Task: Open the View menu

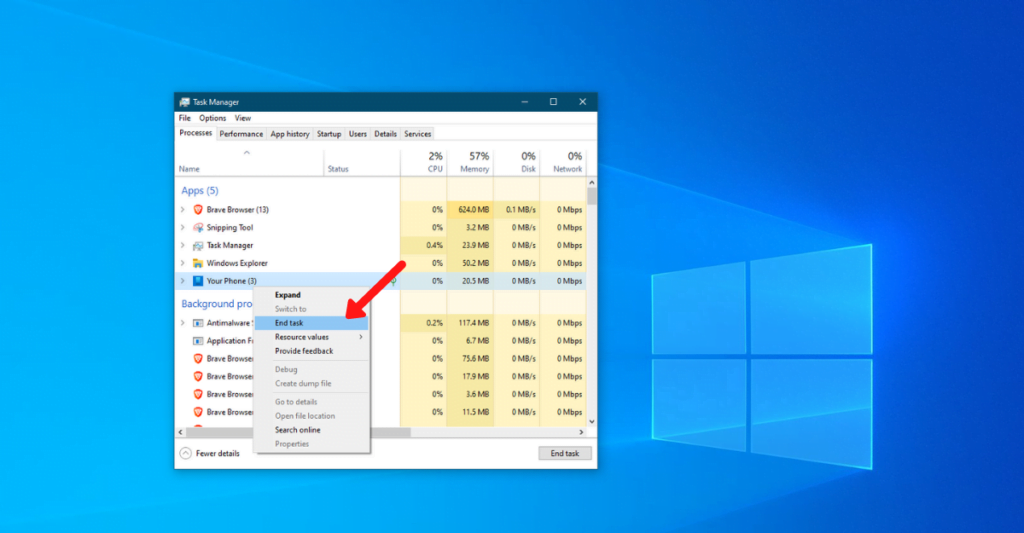Action: 243,118
